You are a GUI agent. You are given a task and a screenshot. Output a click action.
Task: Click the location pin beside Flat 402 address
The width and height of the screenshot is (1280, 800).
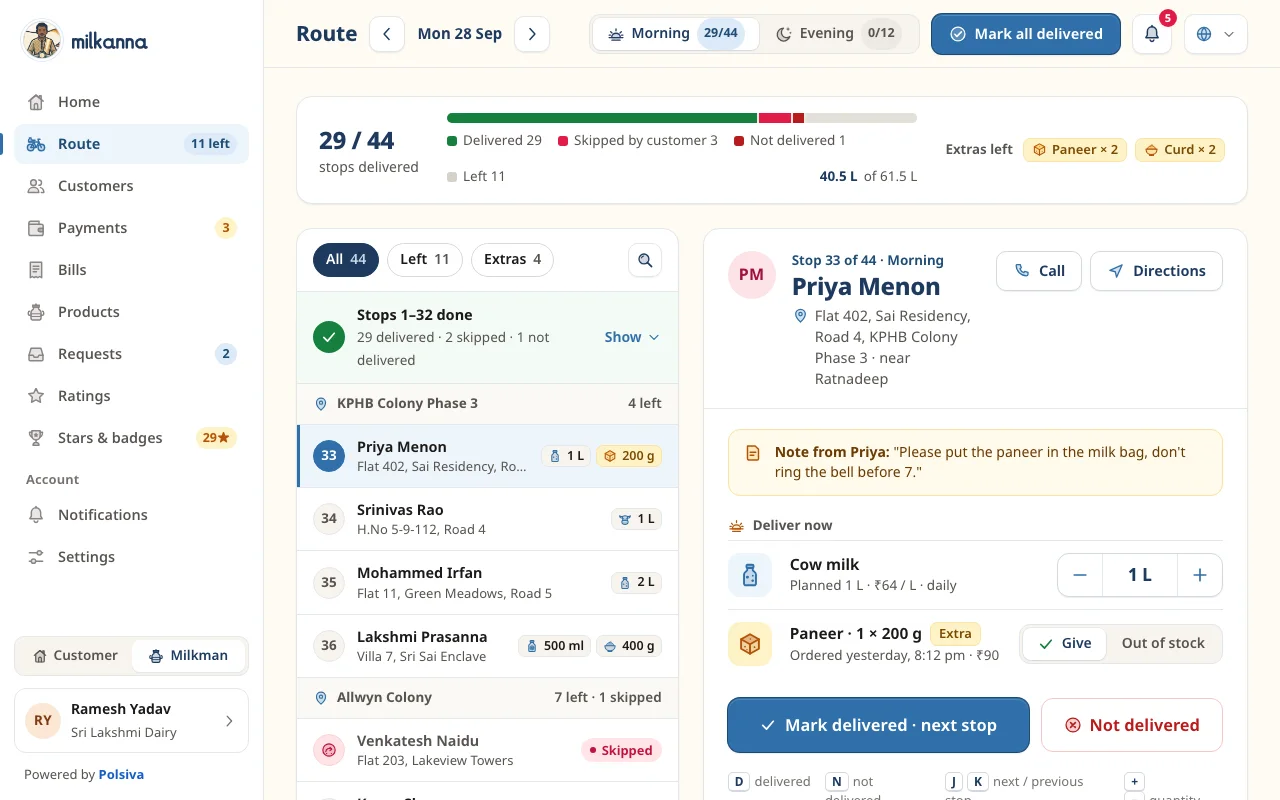tap(800, 316)
